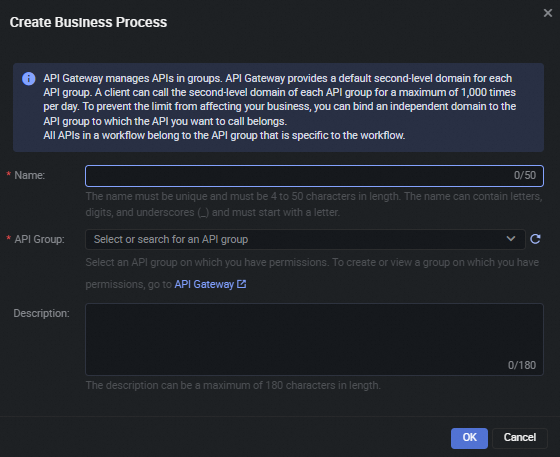The height and width of the screenshot is (457, 560).
Task: Click the 0/50 character counter
Action: [x=525, y=175]
